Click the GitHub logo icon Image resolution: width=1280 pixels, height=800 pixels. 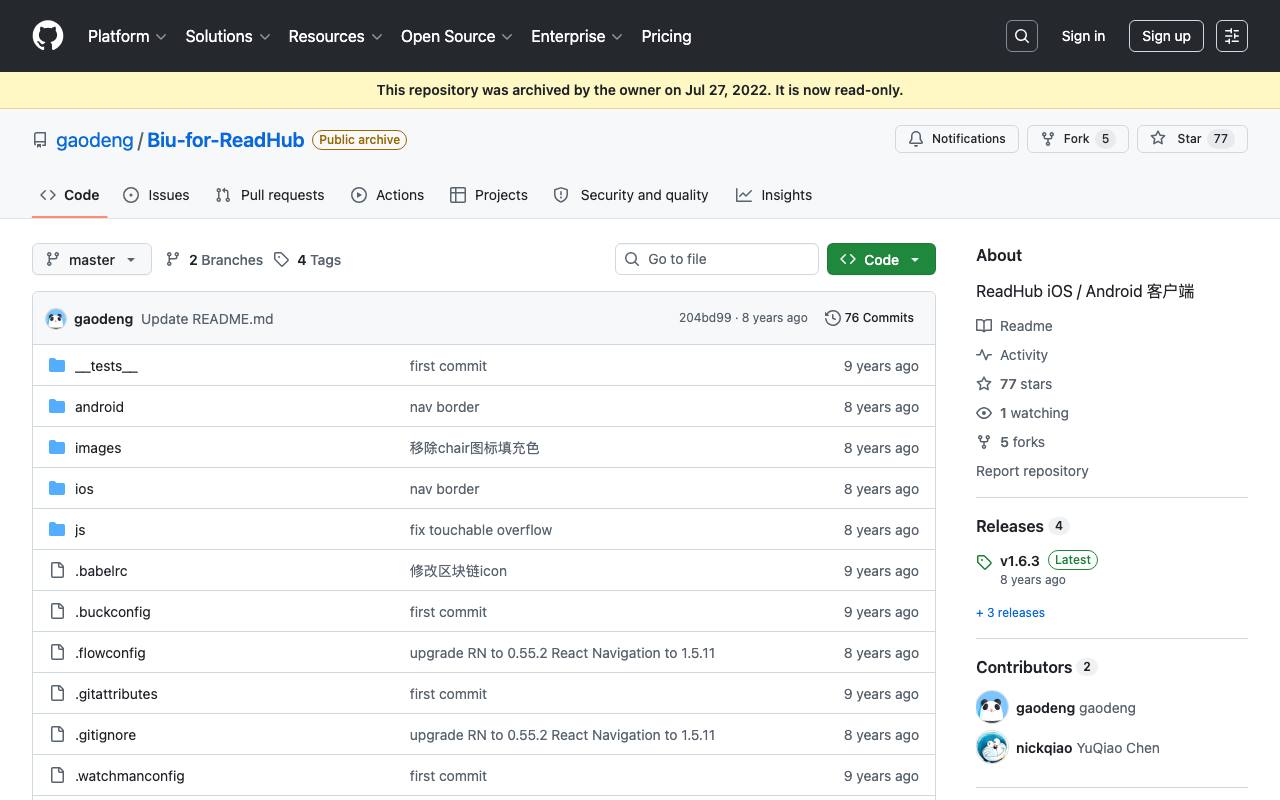(x=48, y=36)
